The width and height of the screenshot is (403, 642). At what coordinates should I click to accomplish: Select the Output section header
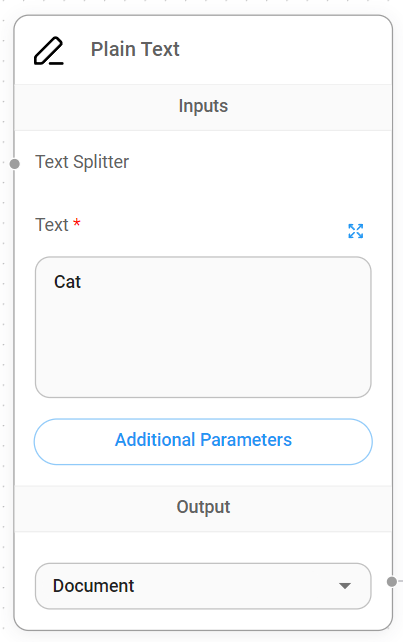click(x=203, y=508)
